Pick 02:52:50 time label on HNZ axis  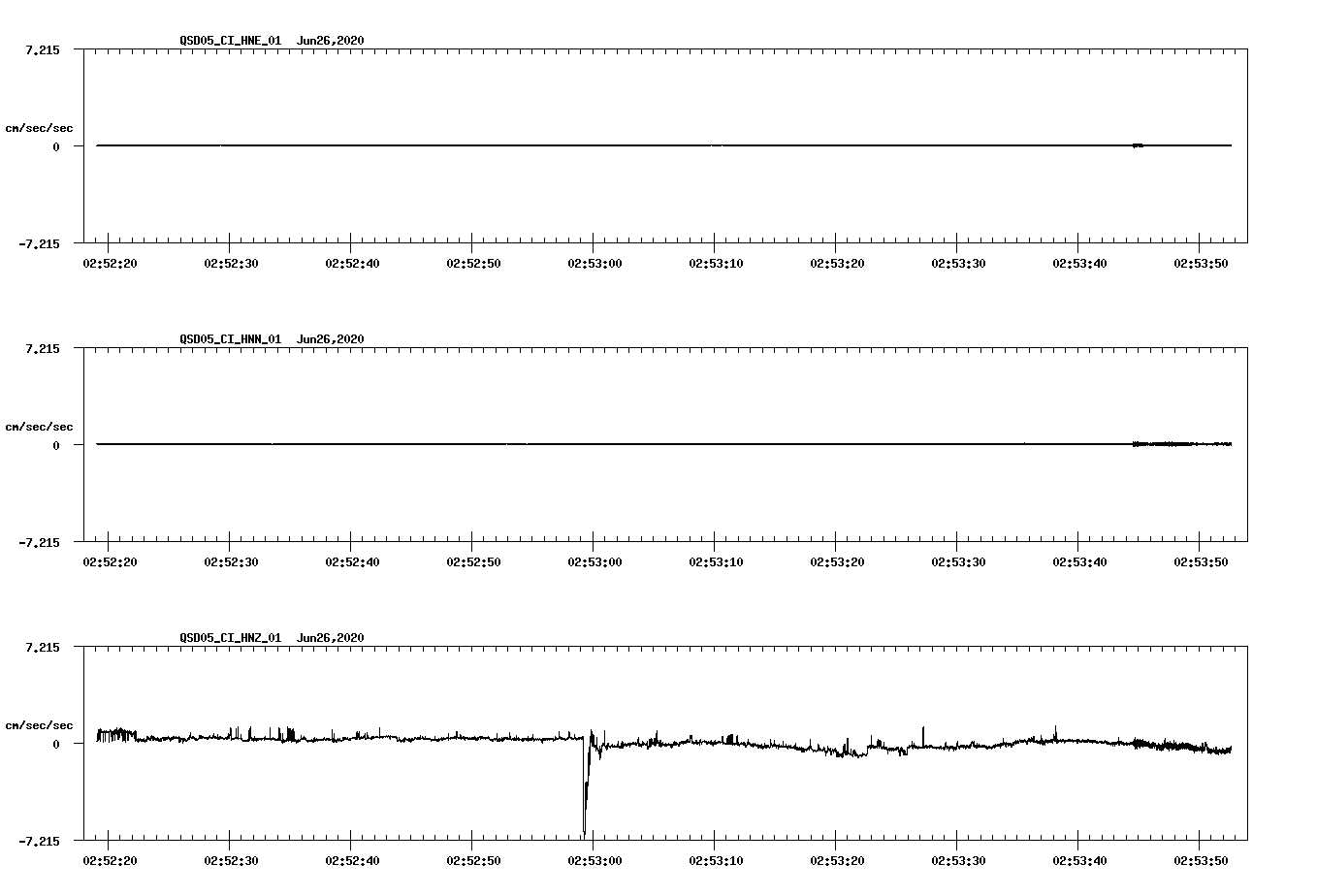pos(473,861)
